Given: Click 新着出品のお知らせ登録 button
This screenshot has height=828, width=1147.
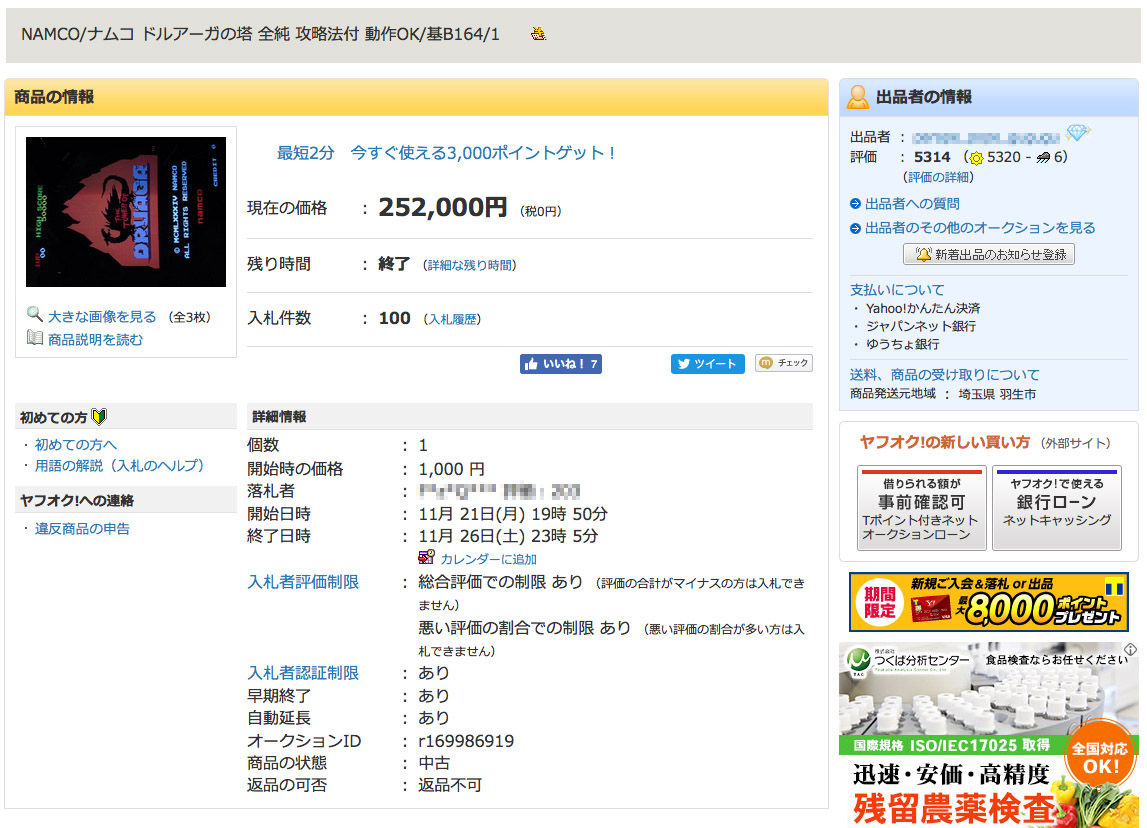Looking at the screenshot, I should pyautogui.click(x=989, y=255).
